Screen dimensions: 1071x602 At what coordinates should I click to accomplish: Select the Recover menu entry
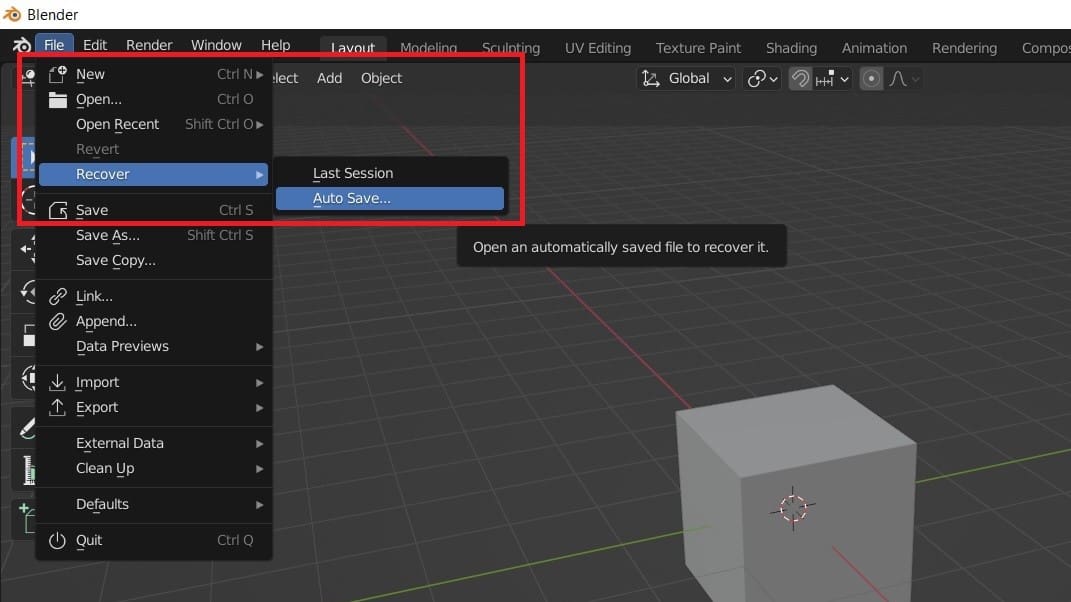154,174
